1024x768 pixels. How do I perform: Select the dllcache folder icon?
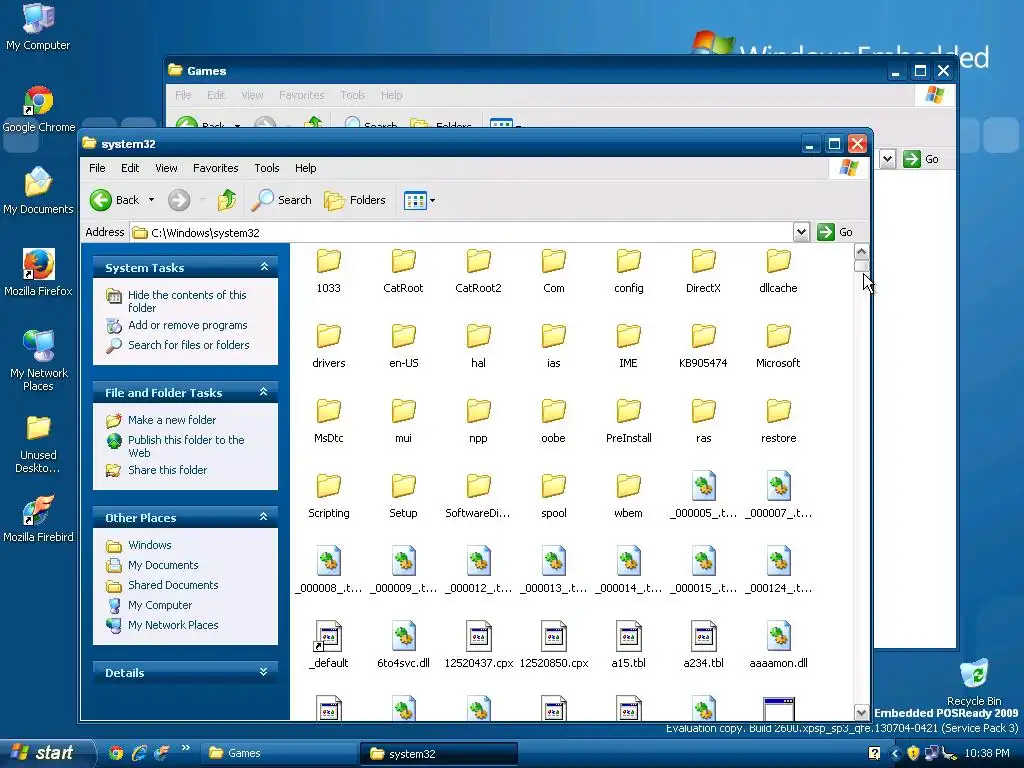coord(778,261)
